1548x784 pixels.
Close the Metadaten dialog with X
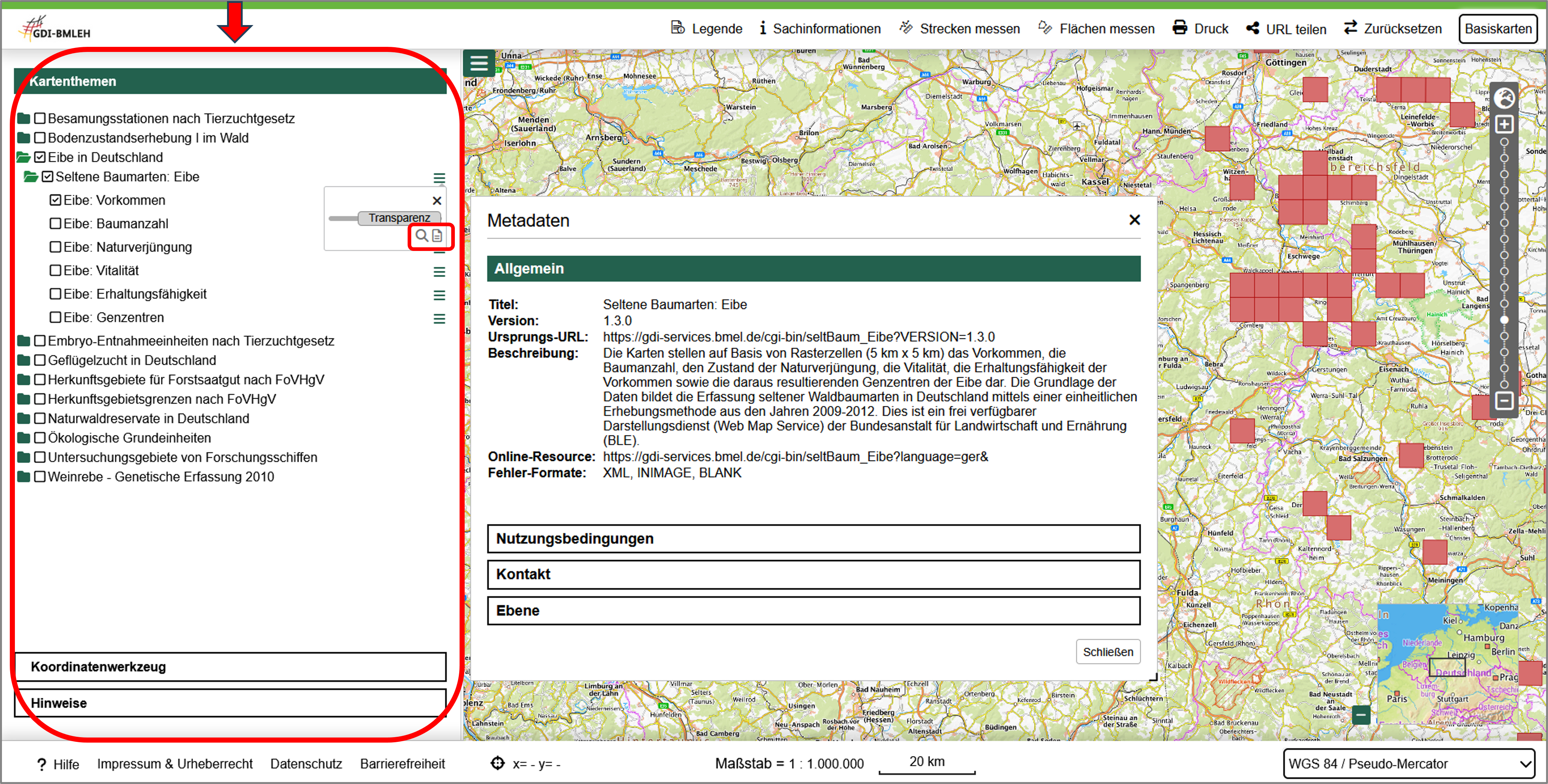point(1134,220)
